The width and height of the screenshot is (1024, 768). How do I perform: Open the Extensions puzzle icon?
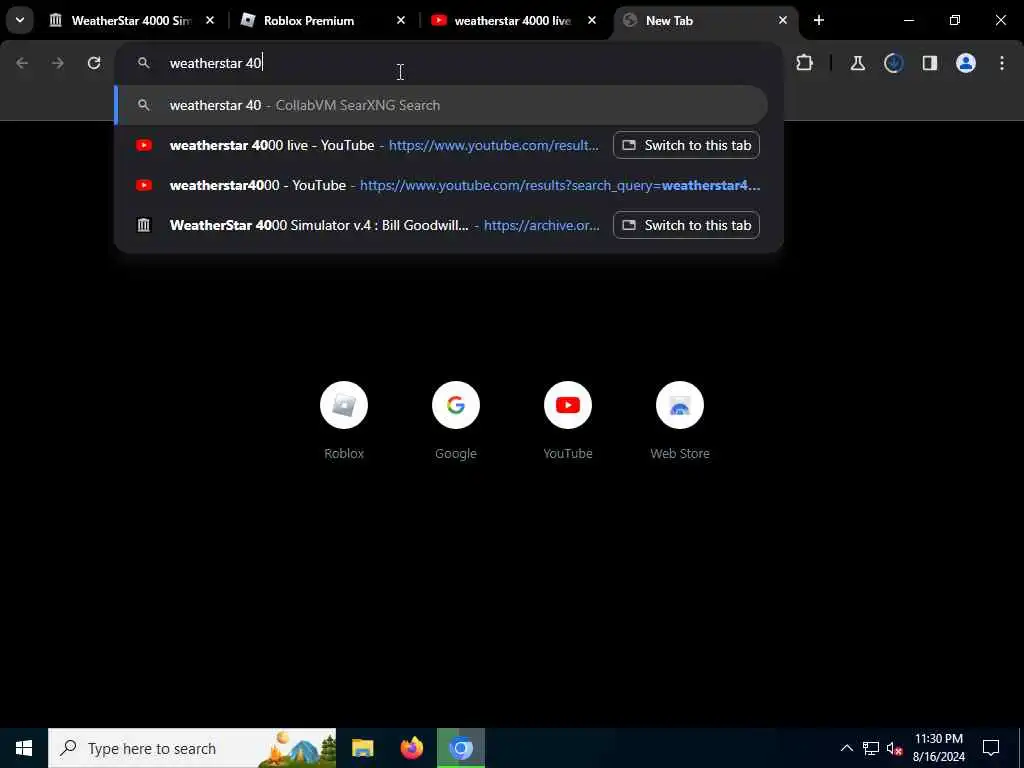pyautogui.click(x=805, y=63)
